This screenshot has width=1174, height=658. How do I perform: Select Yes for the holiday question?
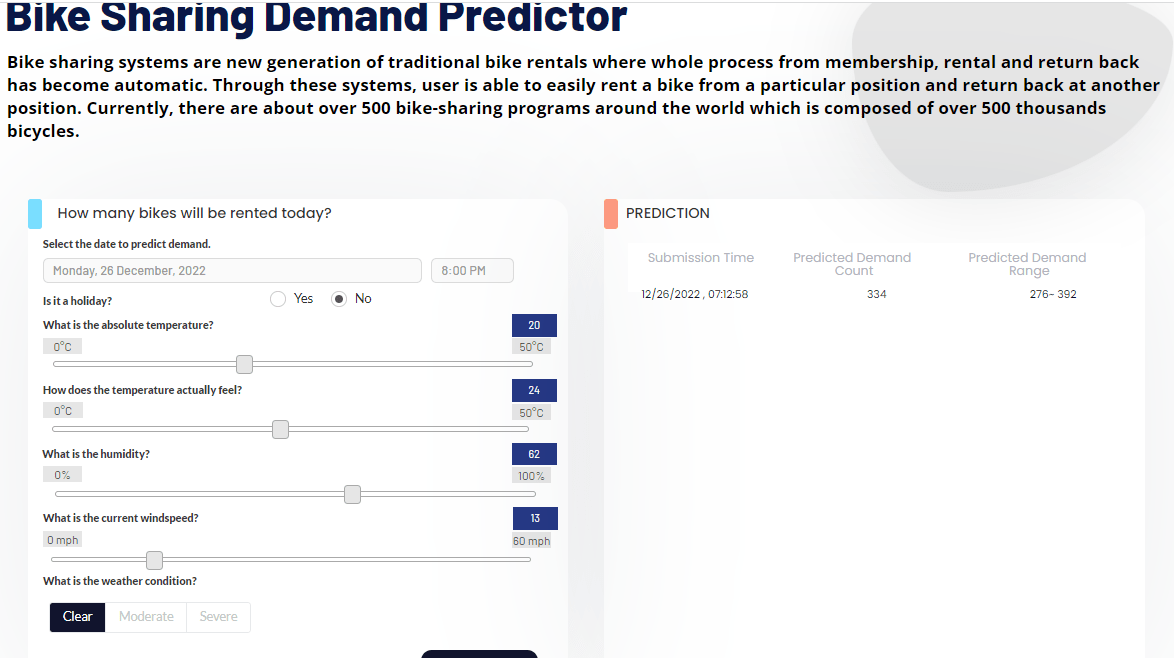point(277,298)
